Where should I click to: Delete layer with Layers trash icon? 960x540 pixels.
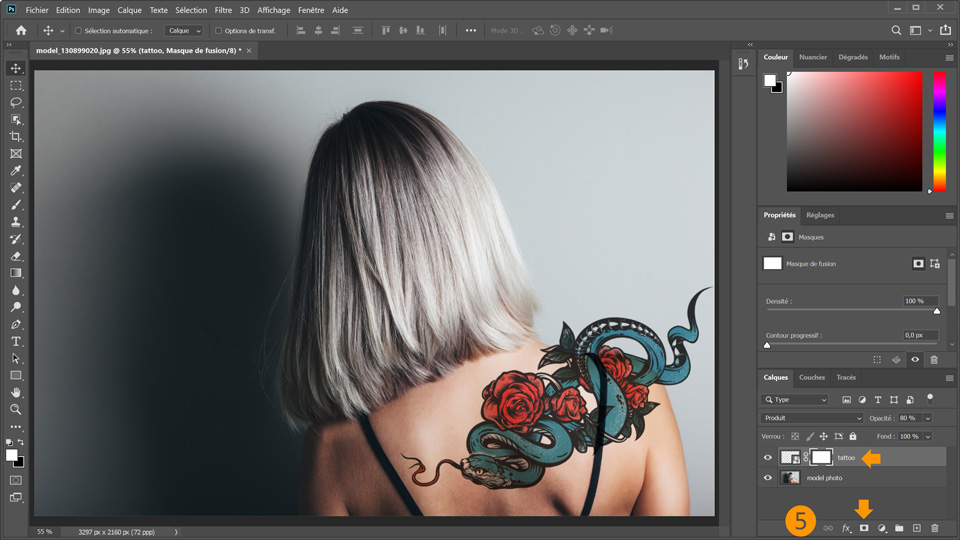[934, 528]
